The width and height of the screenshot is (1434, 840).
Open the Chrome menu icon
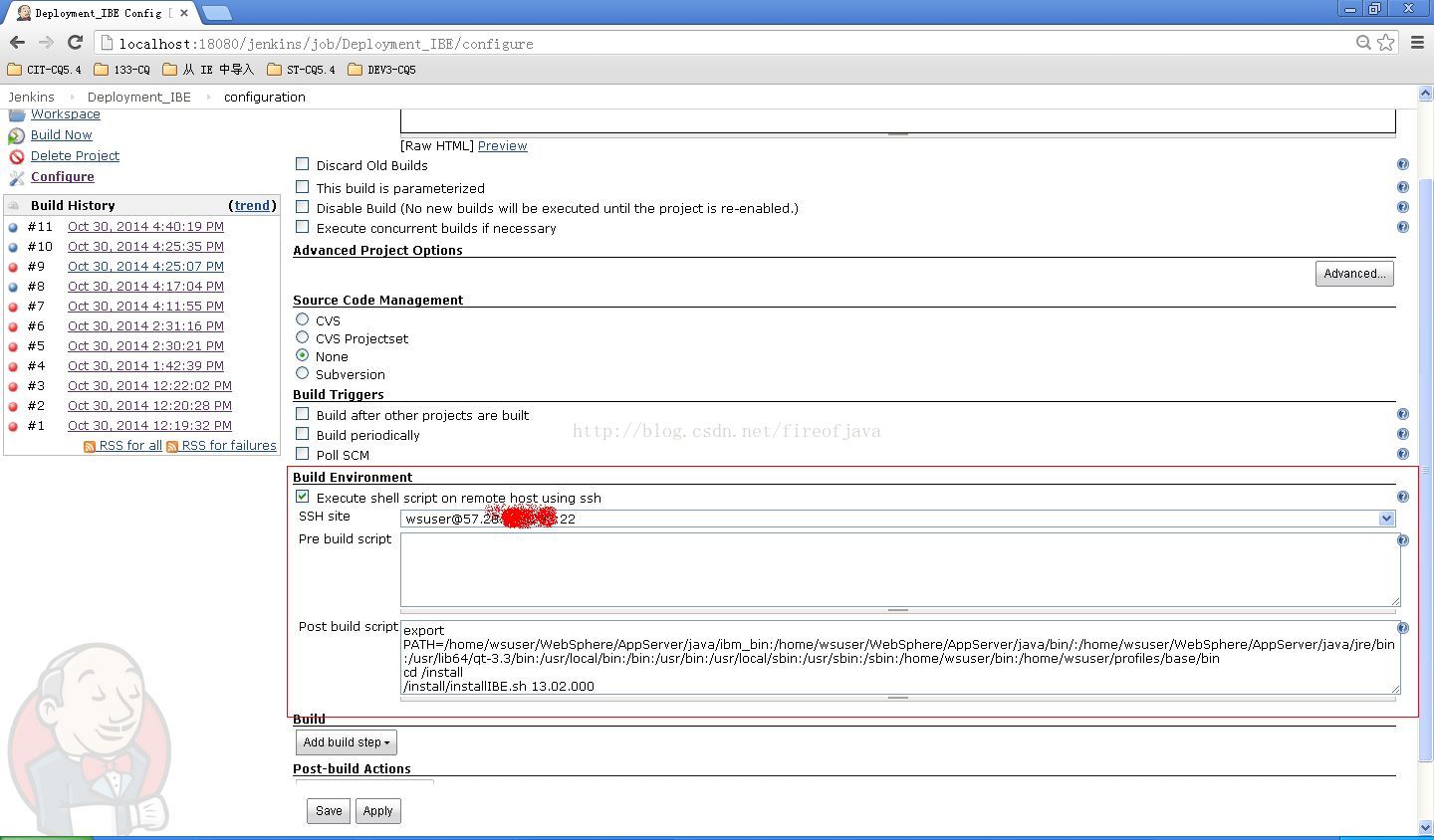click(1417, 42)
